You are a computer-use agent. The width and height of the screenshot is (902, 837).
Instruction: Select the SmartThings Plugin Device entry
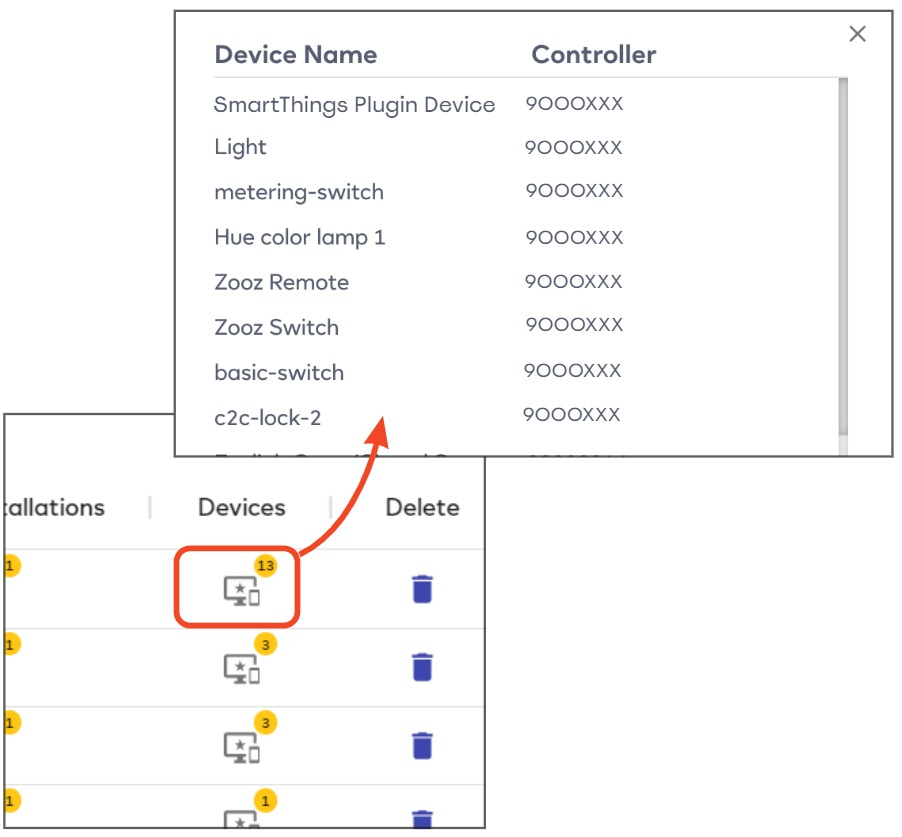click(354, 105)
